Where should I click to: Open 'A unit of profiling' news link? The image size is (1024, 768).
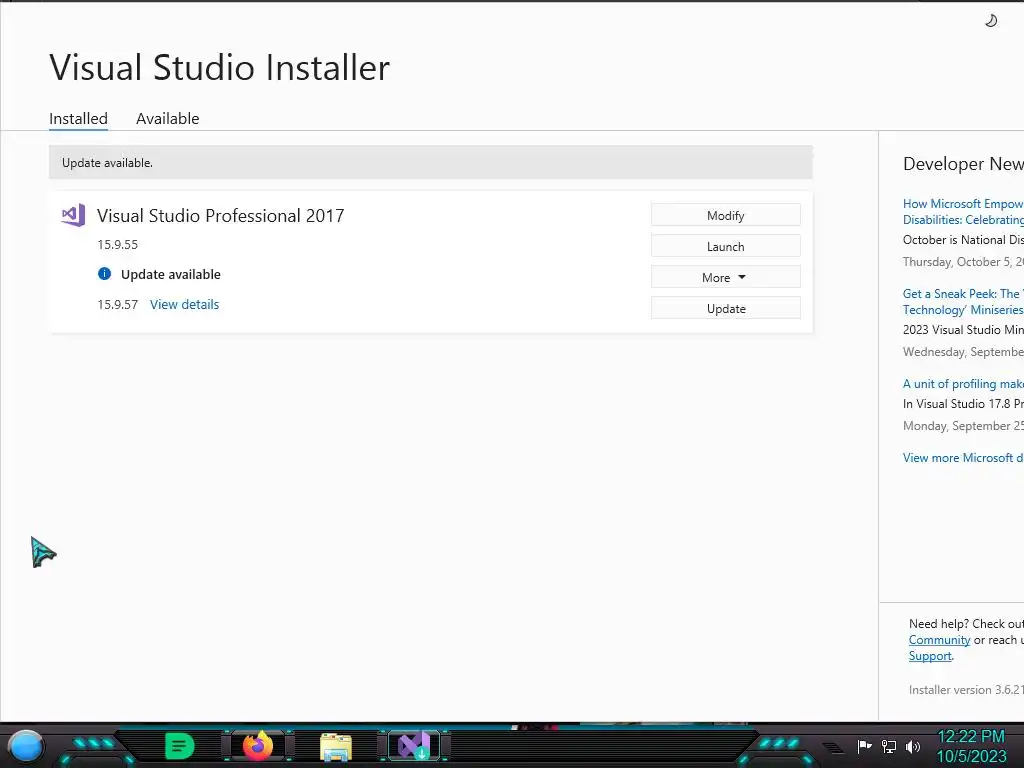coord(963,384)
